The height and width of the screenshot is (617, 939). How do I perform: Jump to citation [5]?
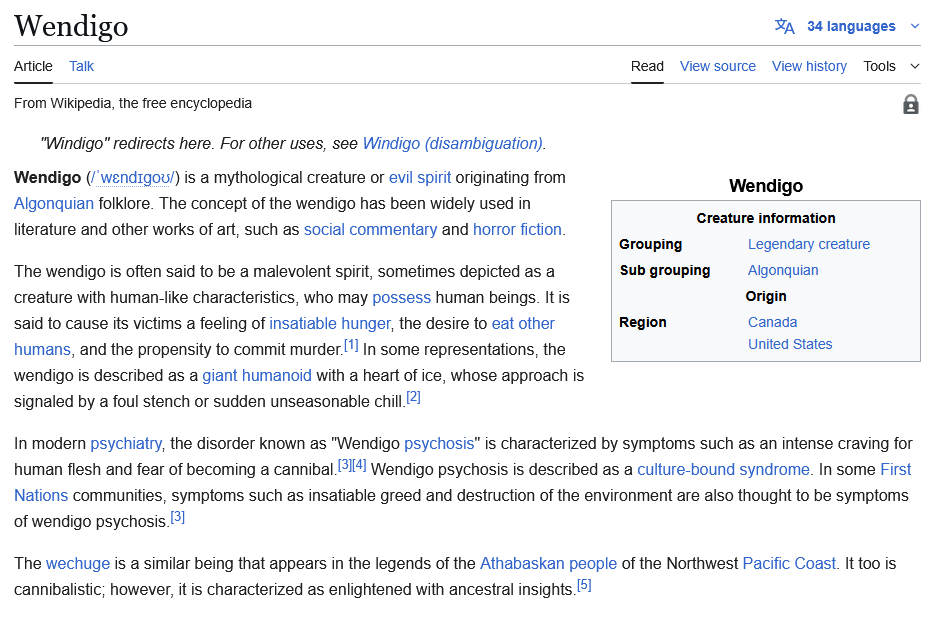pyautogui.click(x=584, y=586)
